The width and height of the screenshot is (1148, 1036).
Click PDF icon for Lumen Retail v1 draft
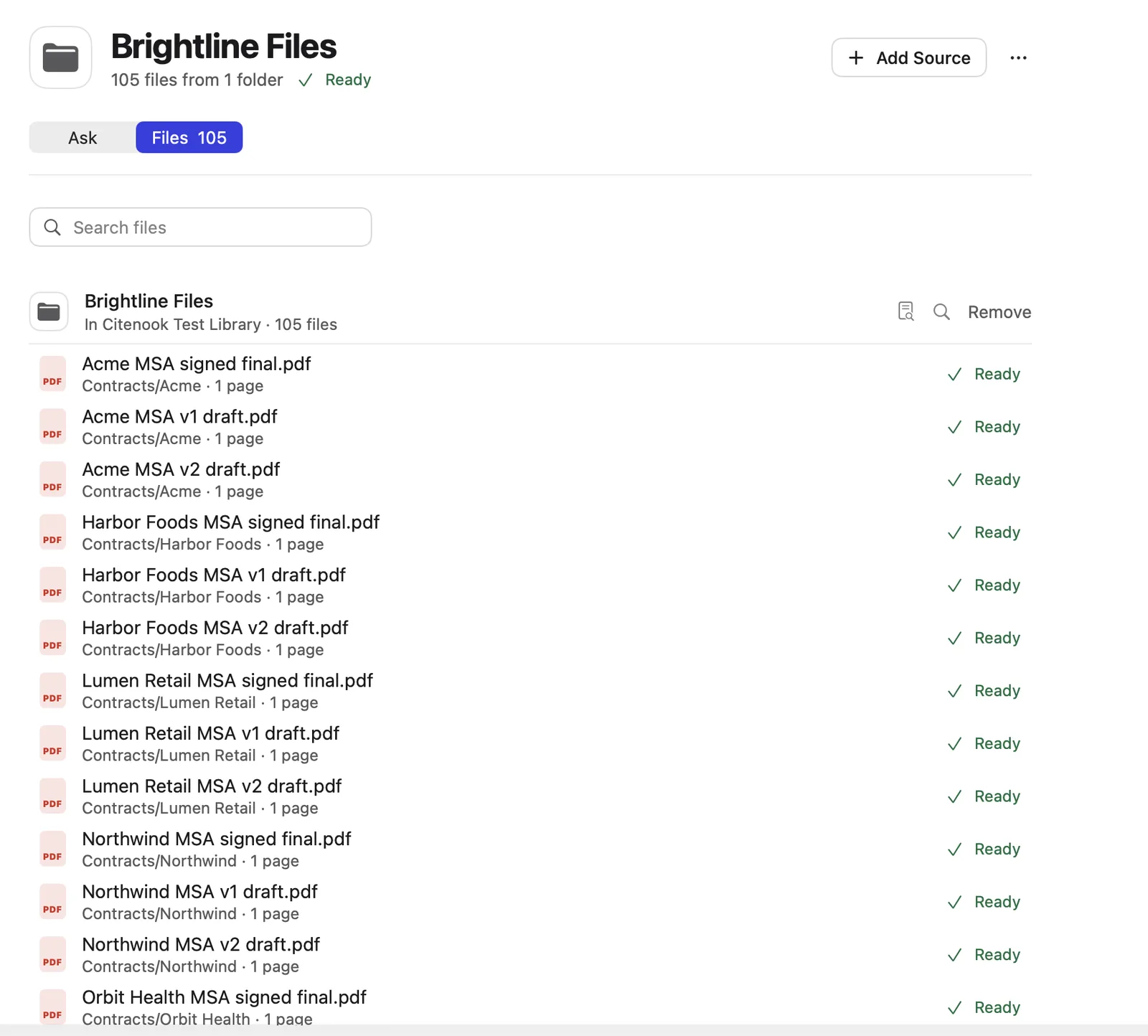pyautogui.click(x=52, y=743)
